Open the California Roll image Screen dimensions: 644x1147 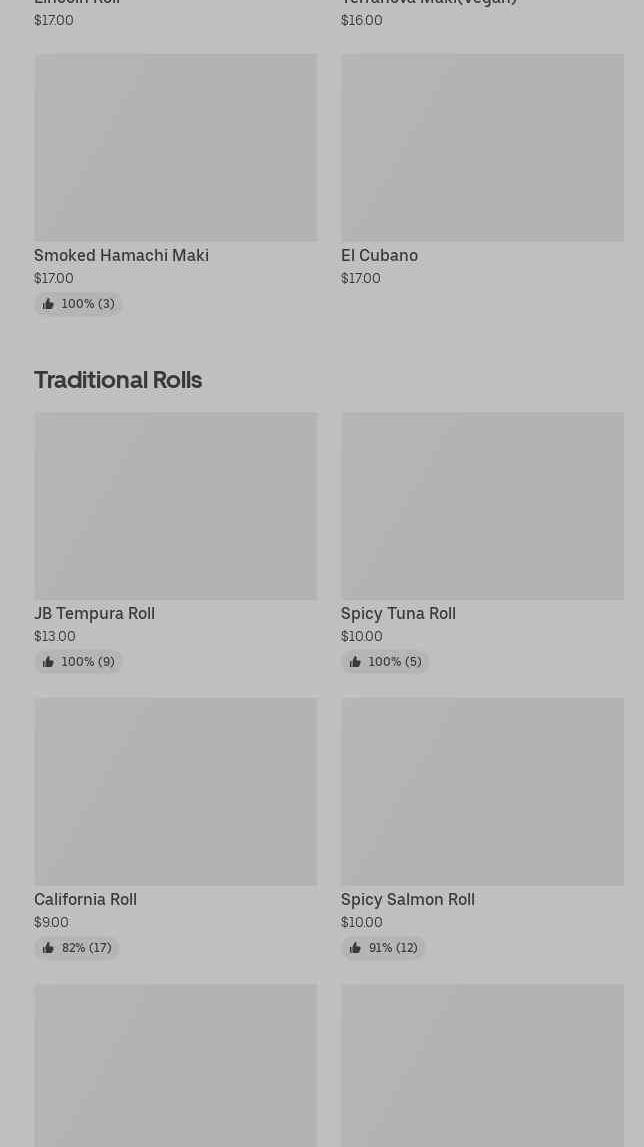tap(175, 791)
